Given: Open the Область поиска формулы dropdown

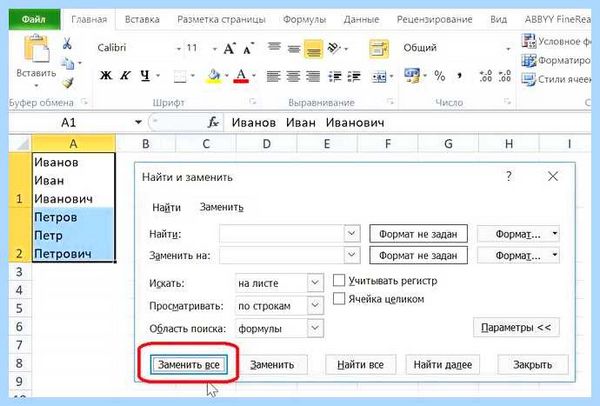Looking at the screenshot, I should 315,328.
